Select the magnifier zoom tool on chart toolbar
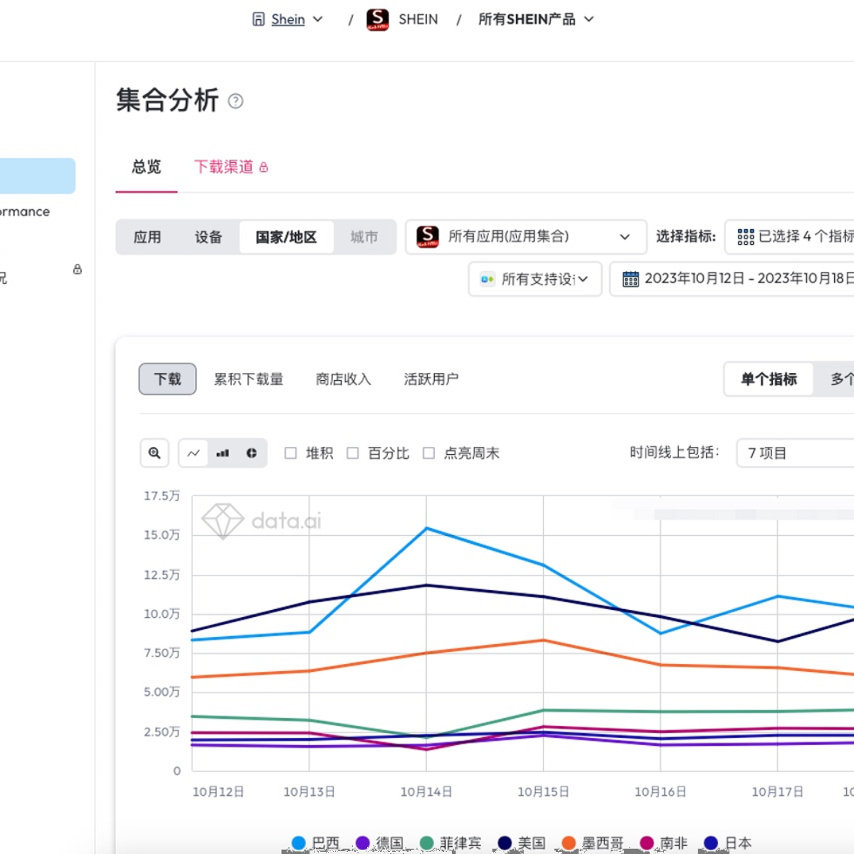This screenshot has height=854, width=854. [154, 452]
